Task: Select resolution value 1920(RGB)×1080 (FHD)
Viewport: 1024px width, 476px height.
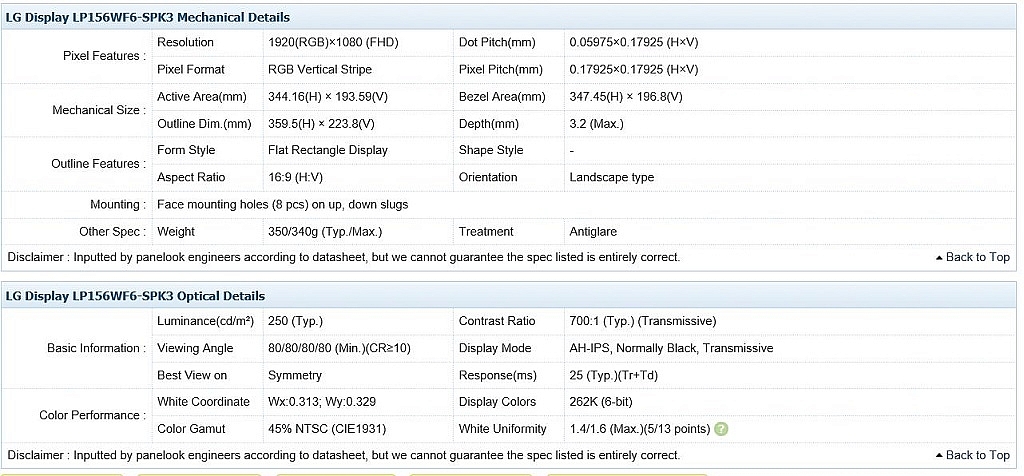Action: [333, 42]
